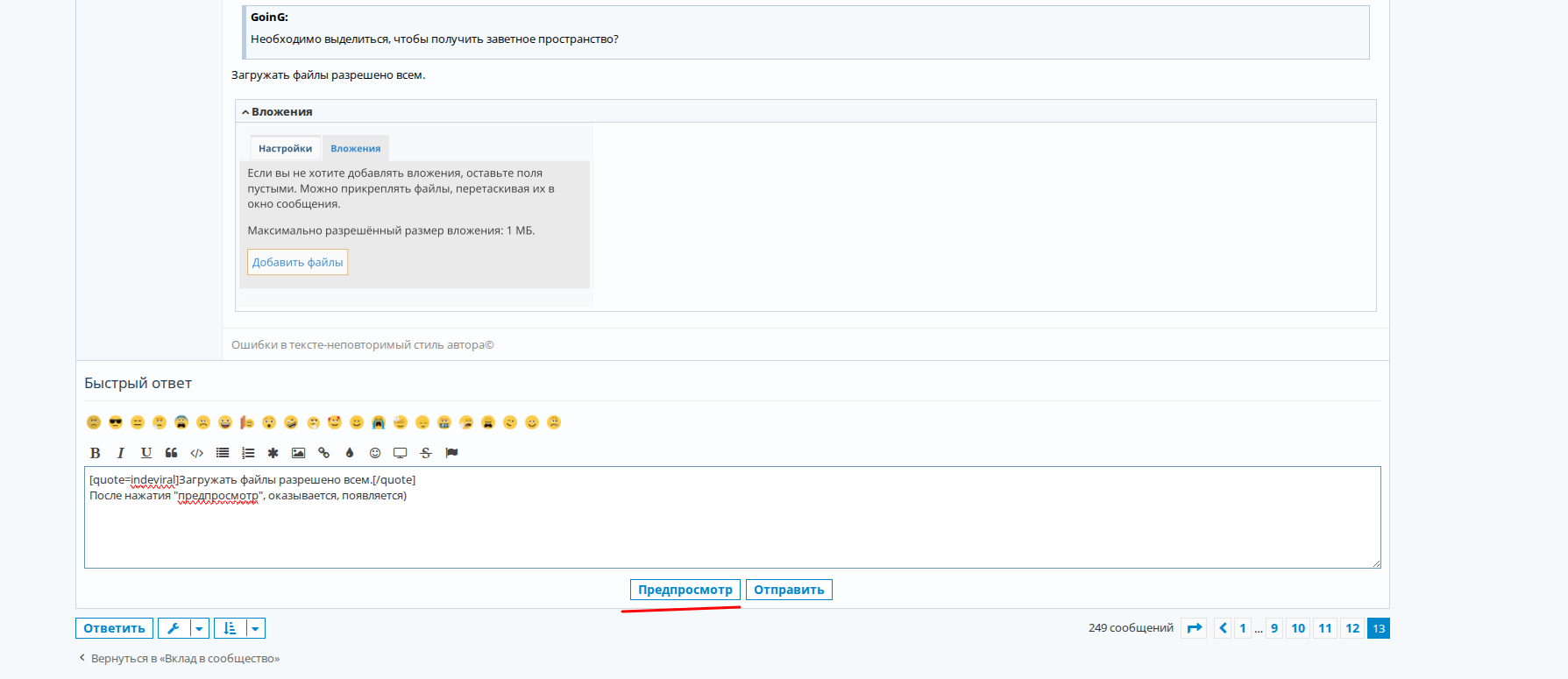
Task: Go to page 12 of the topic
Action: coord(1352,628)
